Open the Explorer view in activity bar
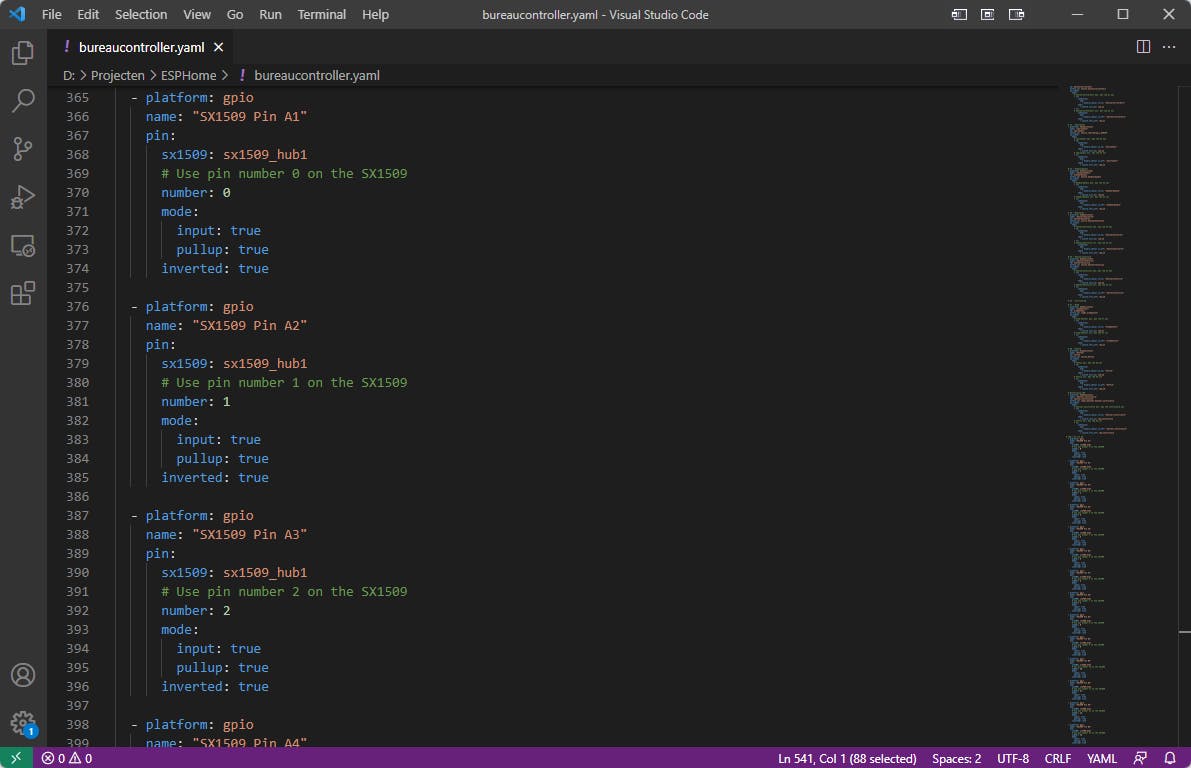 (23, 53)
